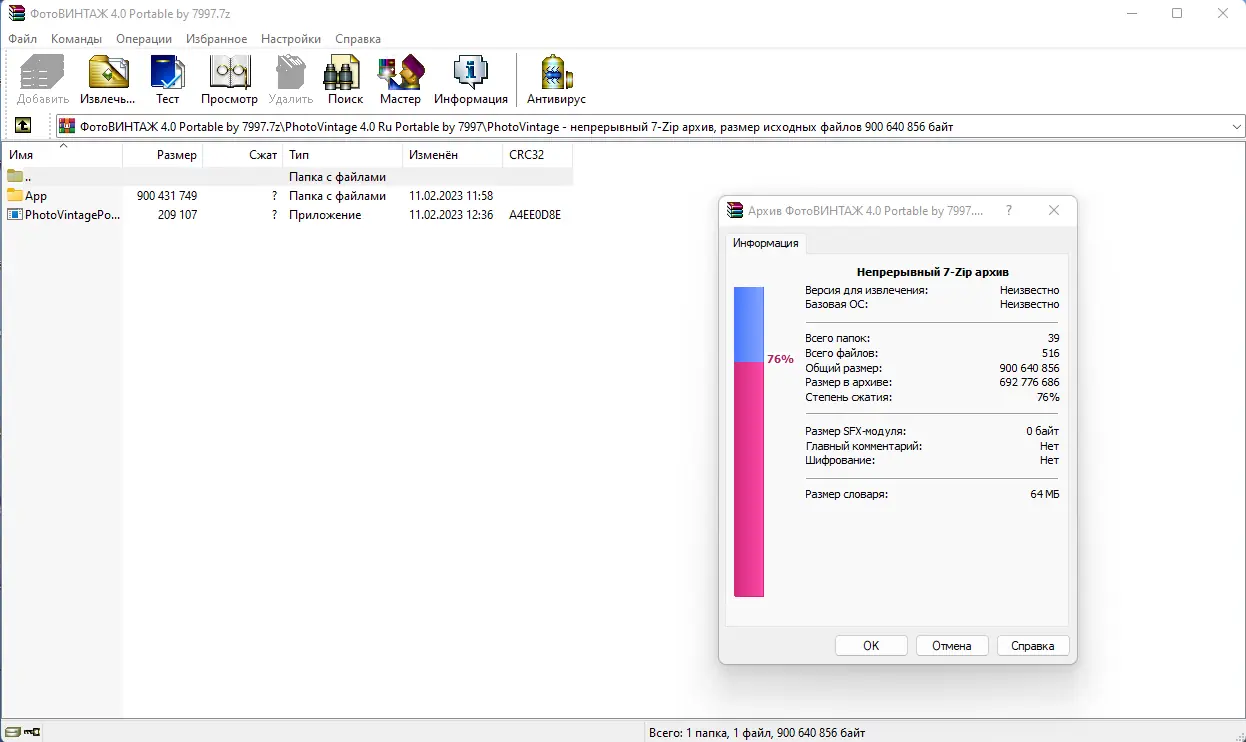Select the App folder row name
This screenshot has width=1246, height=742.
click(36, 196)
